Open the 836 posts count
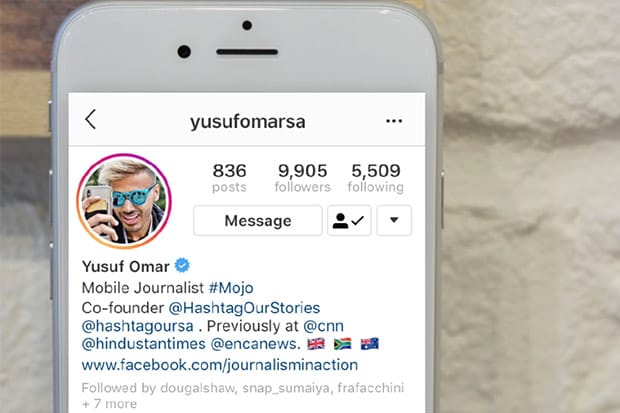The image size is (620, 413). [x=229, y=178]
